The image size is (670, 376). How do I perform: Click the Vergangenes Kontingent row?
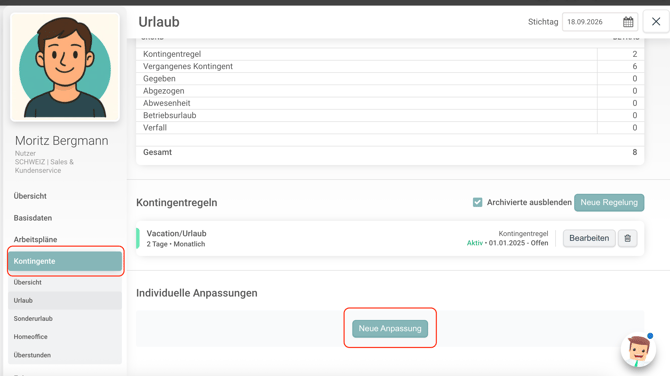[390, 66]
